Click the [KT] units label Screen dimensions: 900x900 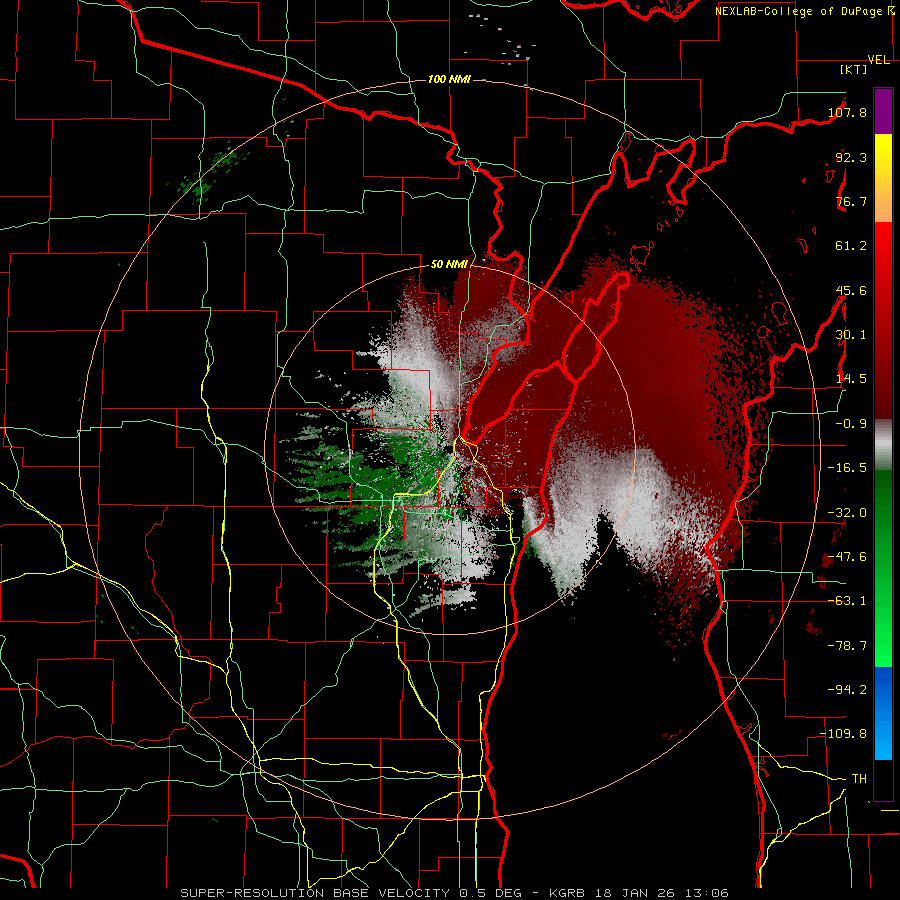[x=854, y=69]
